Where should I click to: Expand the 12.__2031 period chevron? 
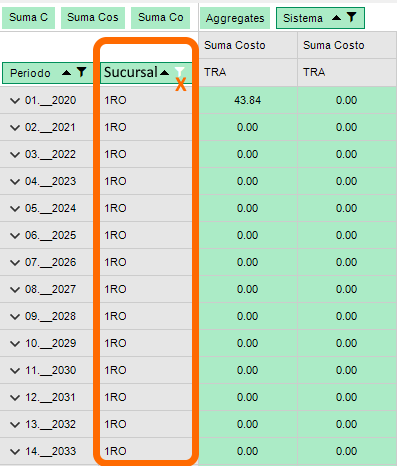[x=15, y=397]
